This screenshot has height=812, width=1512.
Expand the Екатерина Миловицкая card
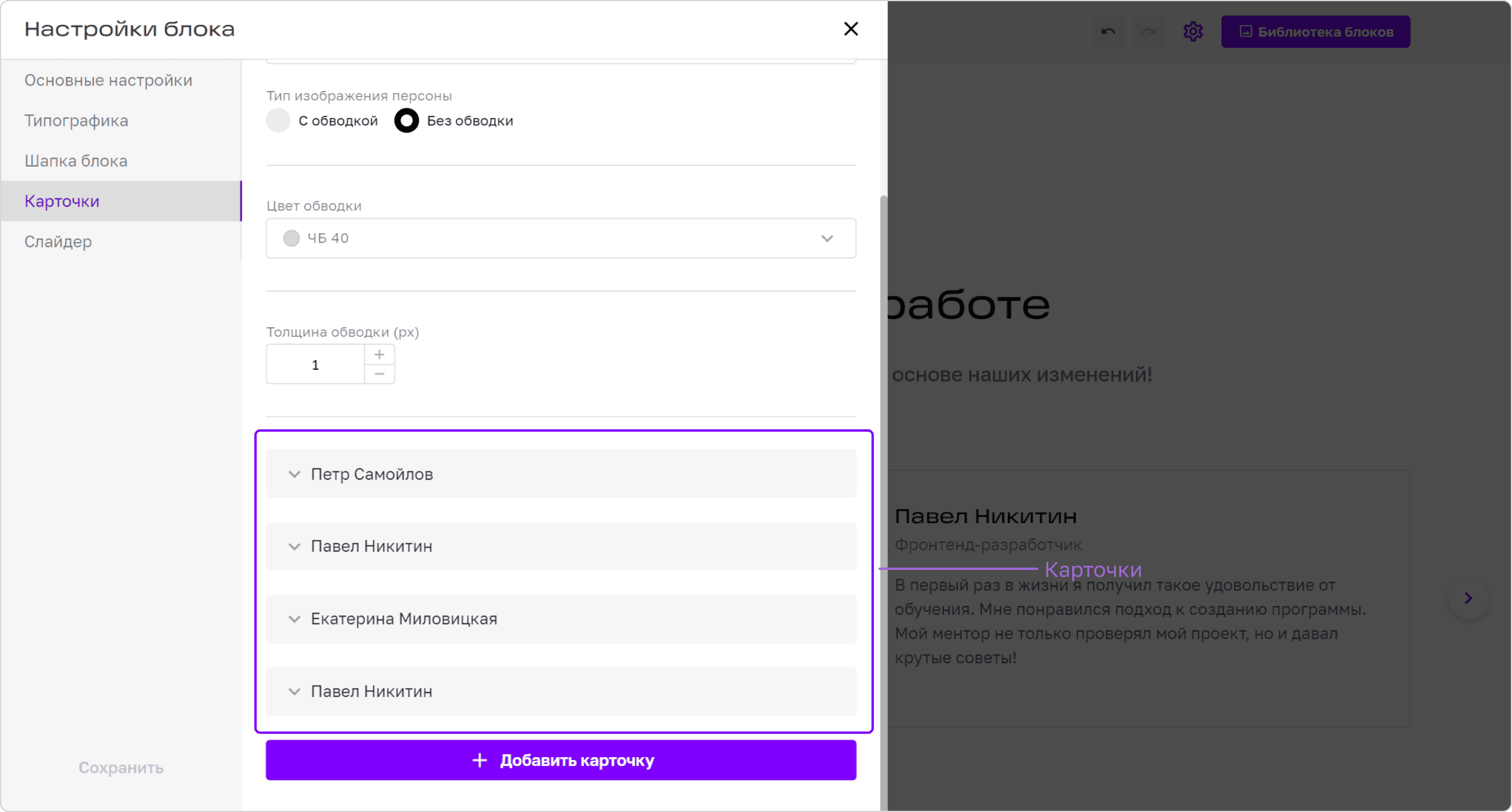click(x=561, y=618)
